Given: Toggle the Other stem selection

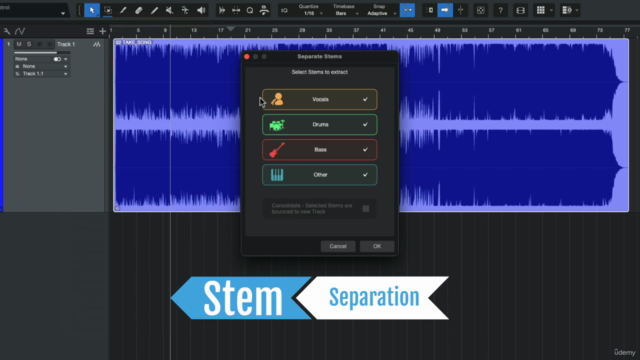Looking at the screenshot, I should (320, 175).
